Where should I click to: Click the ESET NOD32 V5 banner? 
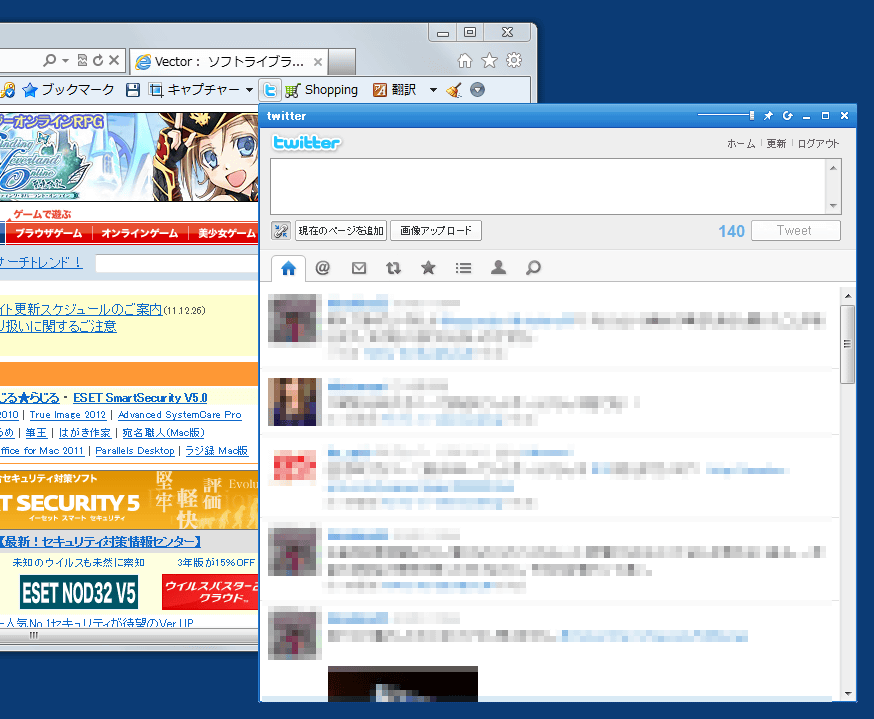[79, 592]
